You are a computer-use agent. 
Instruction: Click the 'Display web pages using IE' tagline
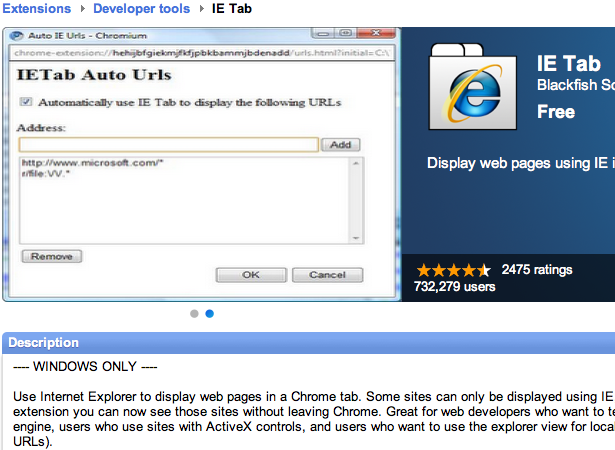tap(521, 163)
